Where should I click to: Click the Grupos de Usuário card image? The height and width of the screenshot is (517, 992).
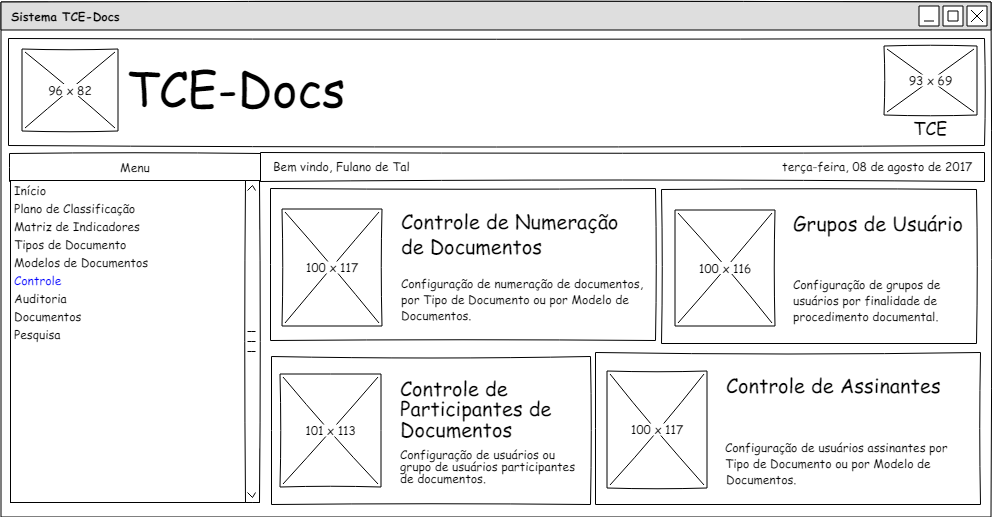(724, 269)
